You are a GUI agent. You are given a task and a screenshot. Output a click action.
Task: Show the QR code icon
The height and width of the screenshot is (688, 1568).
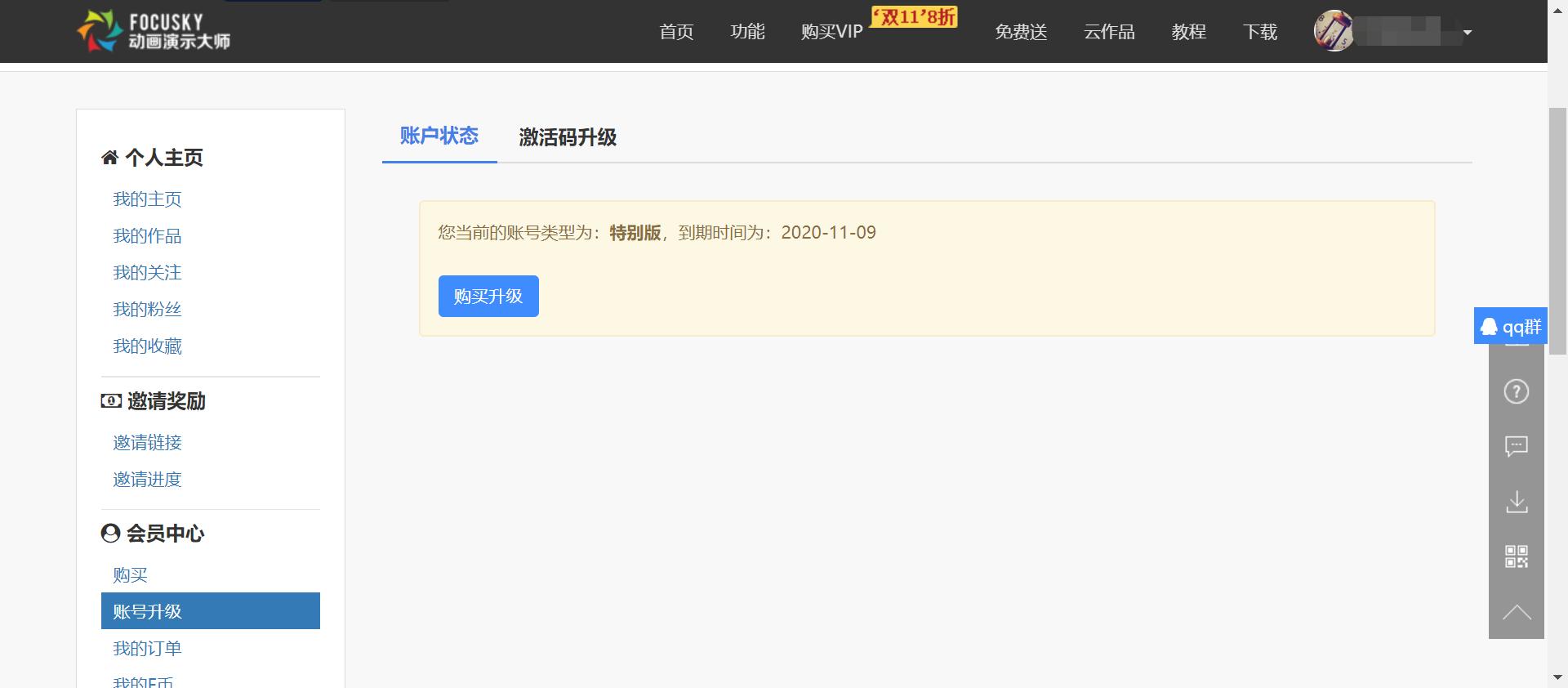tap(1517, 556)
